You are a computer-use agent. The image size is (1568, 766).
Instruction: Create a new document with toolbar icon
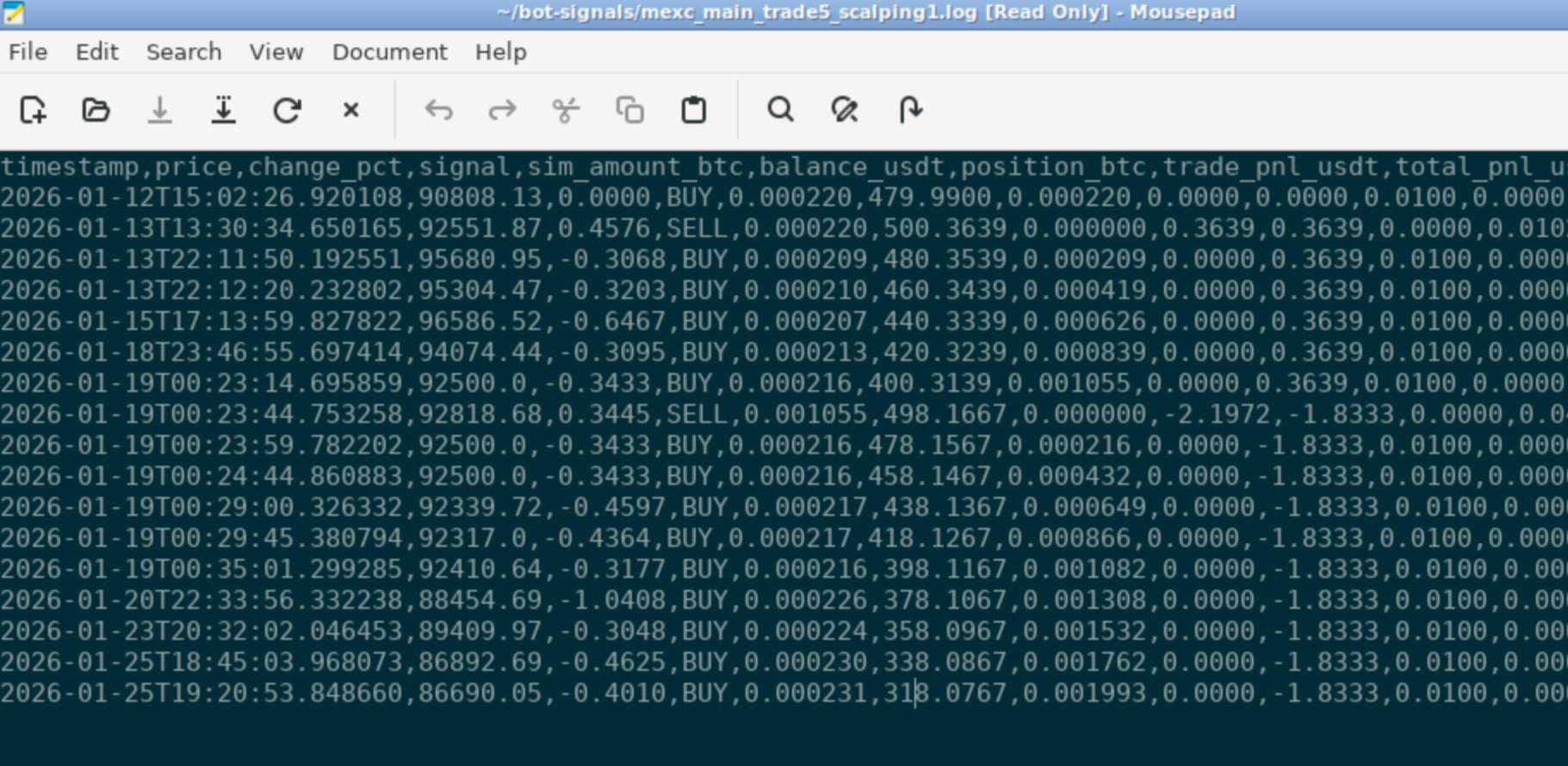[x=33, y=110]
